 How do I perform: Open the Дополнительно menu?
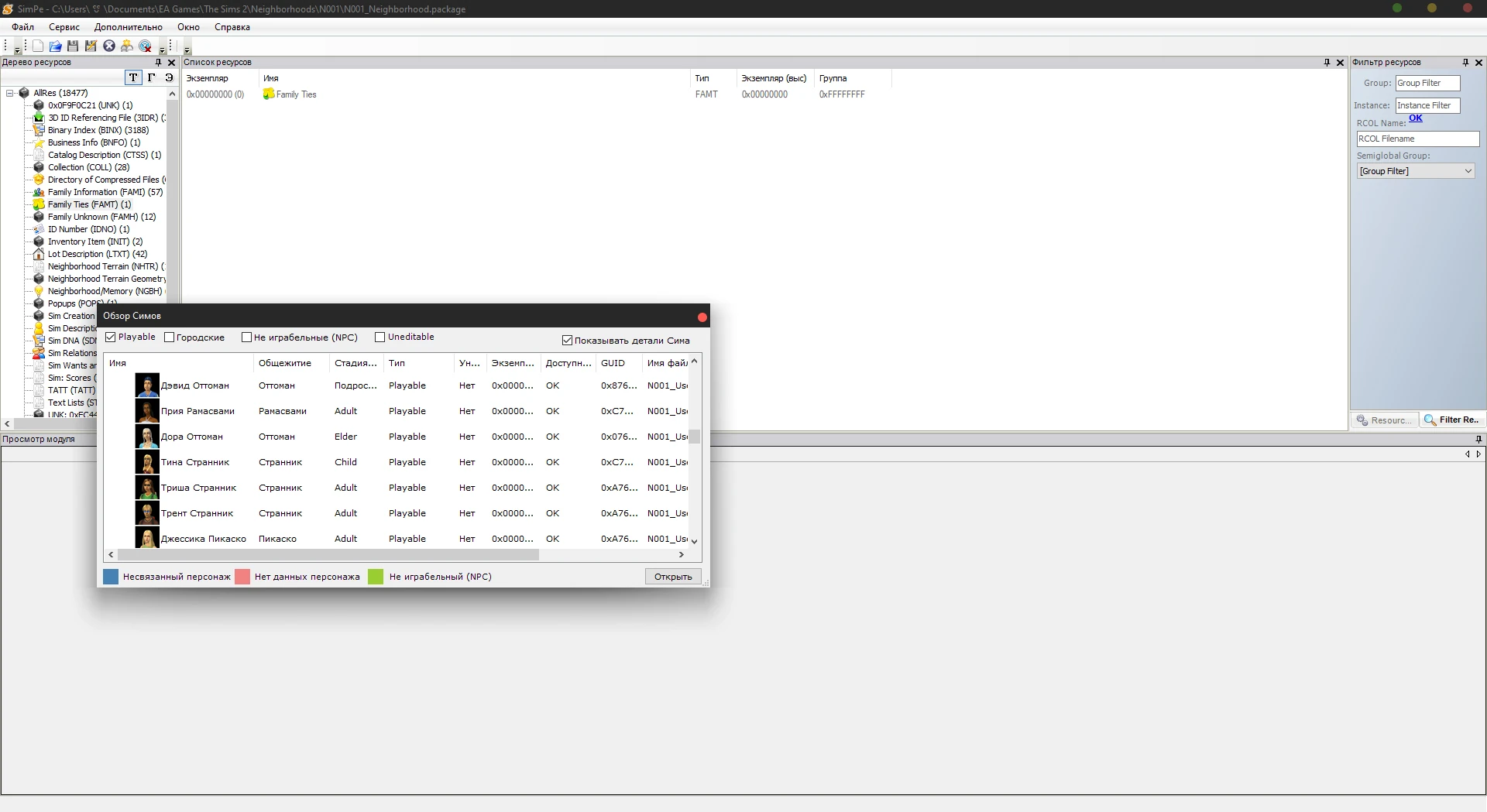coord(128,27)
